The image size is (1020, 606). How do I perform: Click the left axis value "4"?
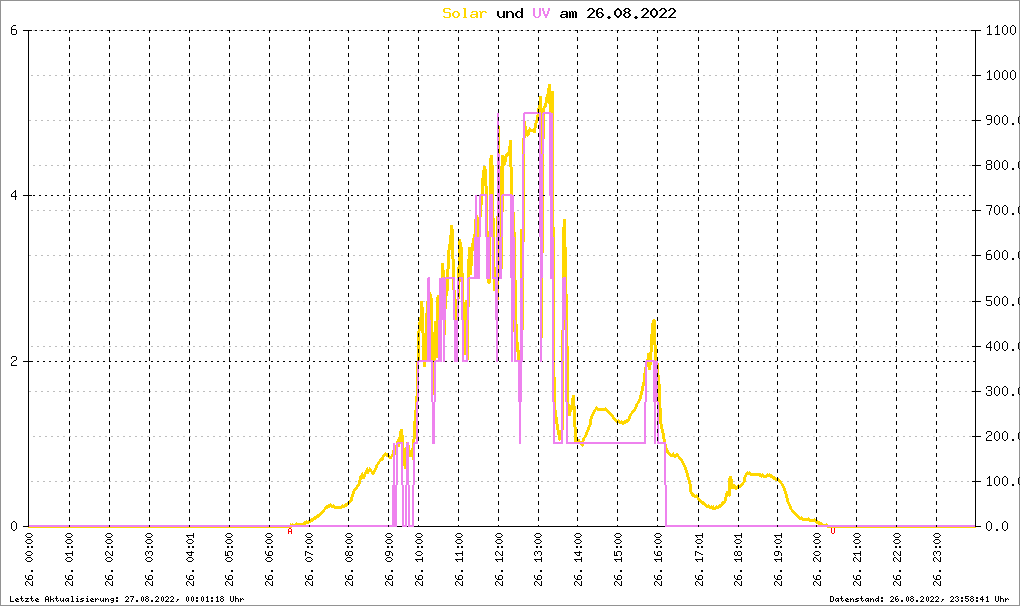pyautogui.click(x=14, y=196)
